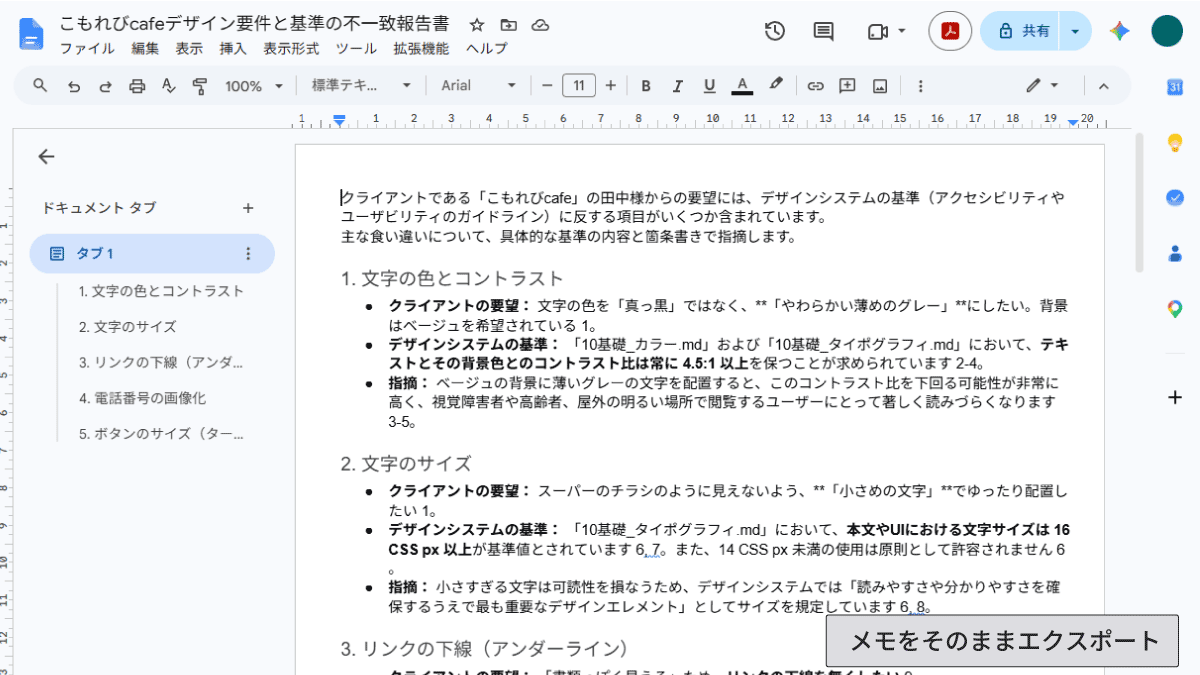Open zoom level 100% dropdown

(254, 86)
